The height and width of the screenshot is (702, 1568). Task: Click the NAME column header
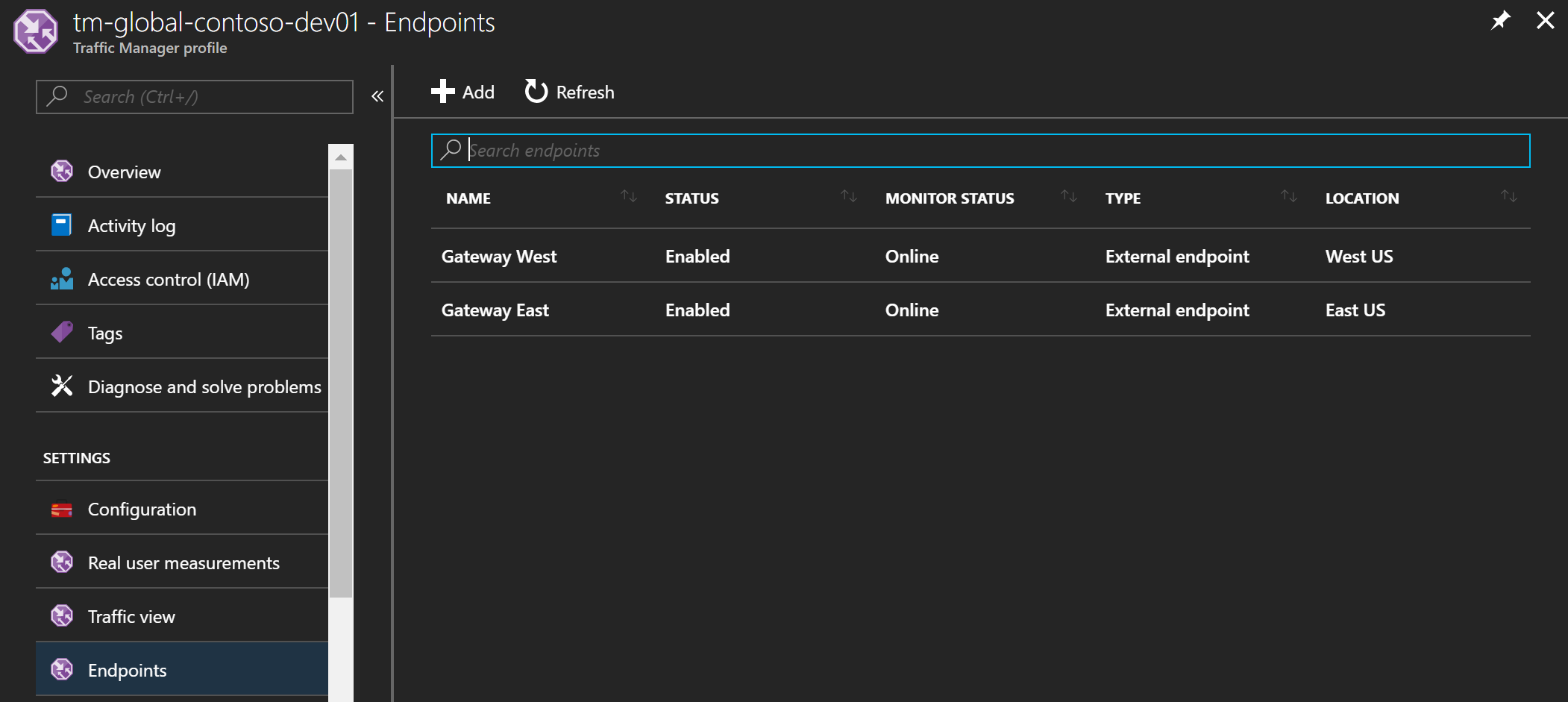pyautogui.click(x=468, y=198)
